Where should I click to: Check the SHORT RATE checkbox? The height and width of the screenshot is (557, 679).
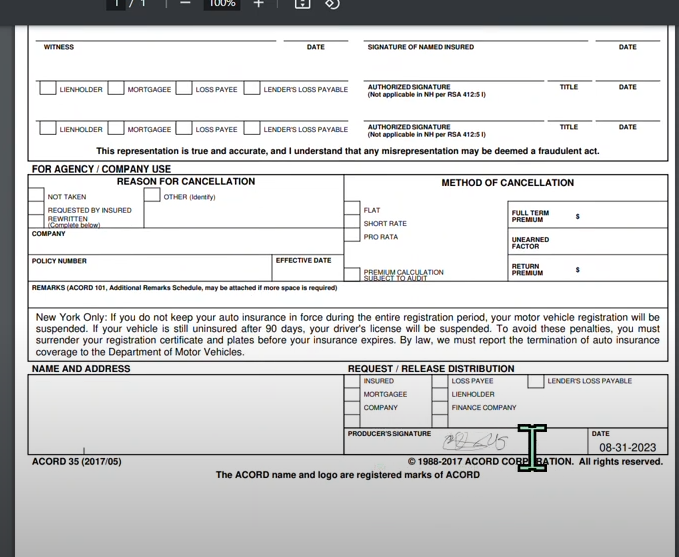click(x=352, y=222)
